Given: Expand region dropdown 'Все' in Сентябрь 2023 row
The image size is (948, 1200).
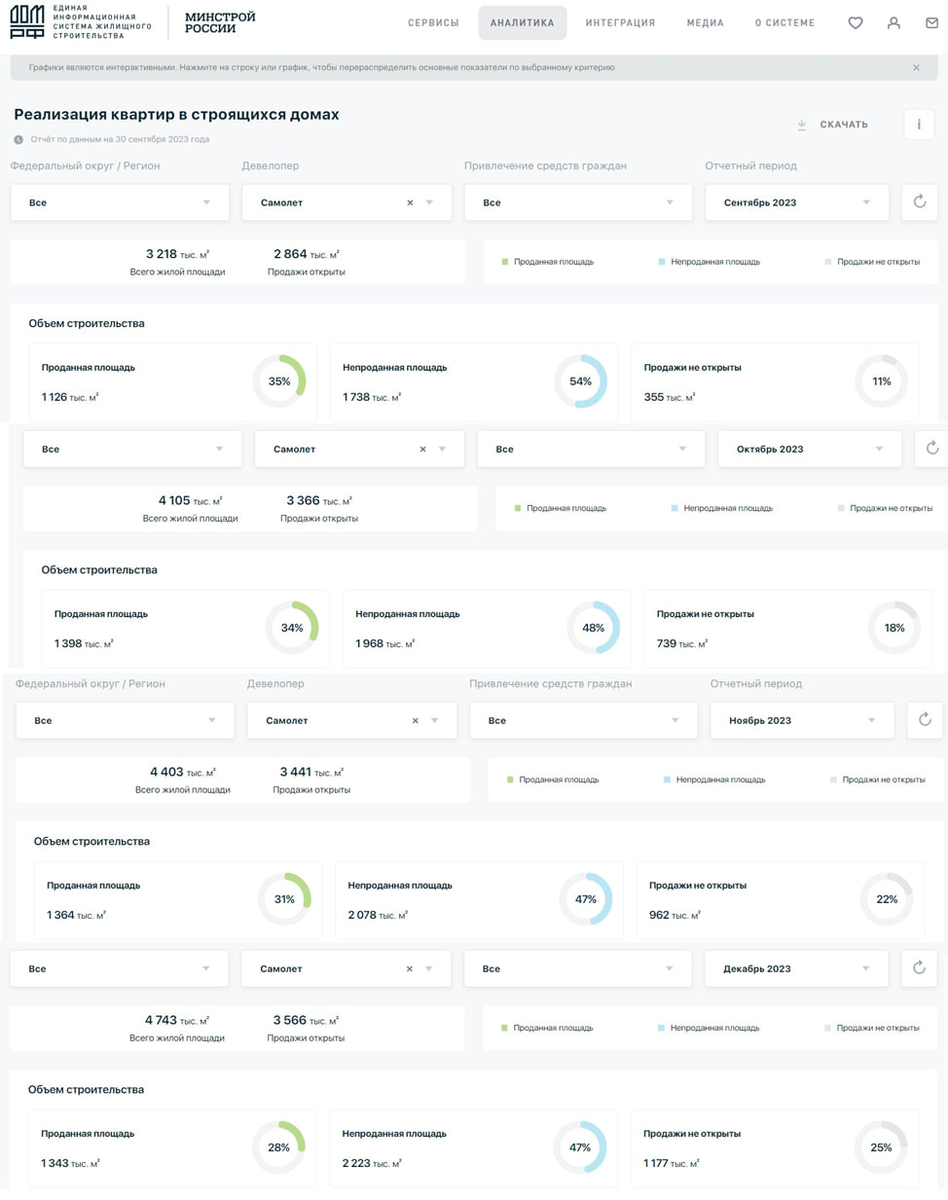Looking at the screenshot, I should (x=122, y=202).
